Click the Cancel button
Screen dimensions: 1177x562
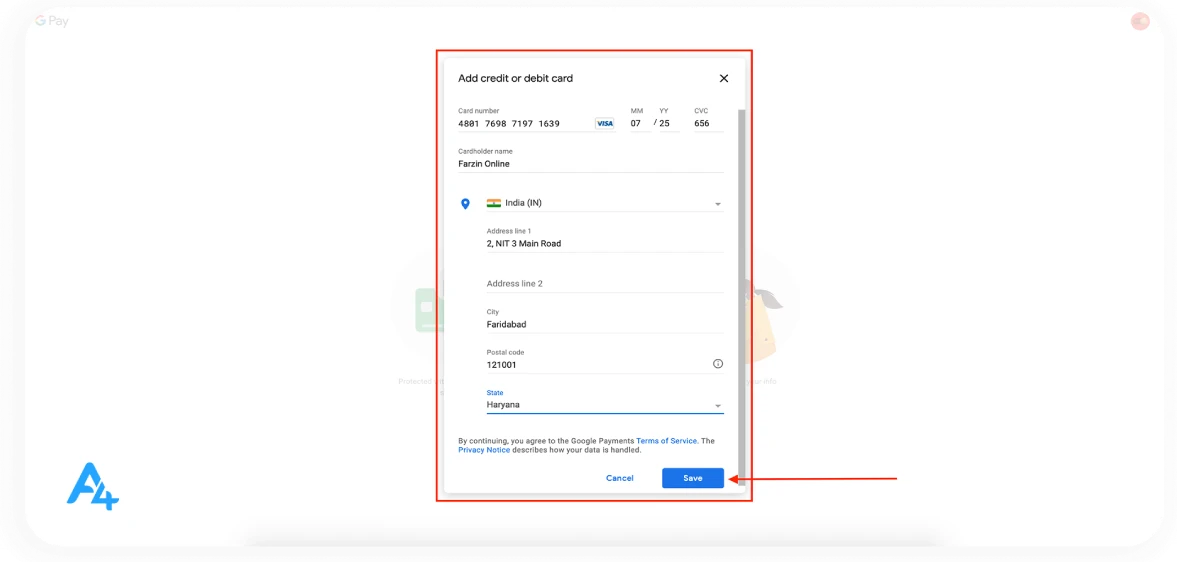[619, 478]
